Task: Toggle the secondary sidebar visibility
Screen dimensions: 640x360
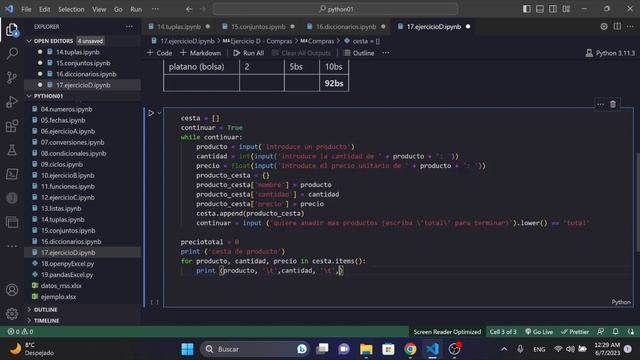Action: pos(553,9)
